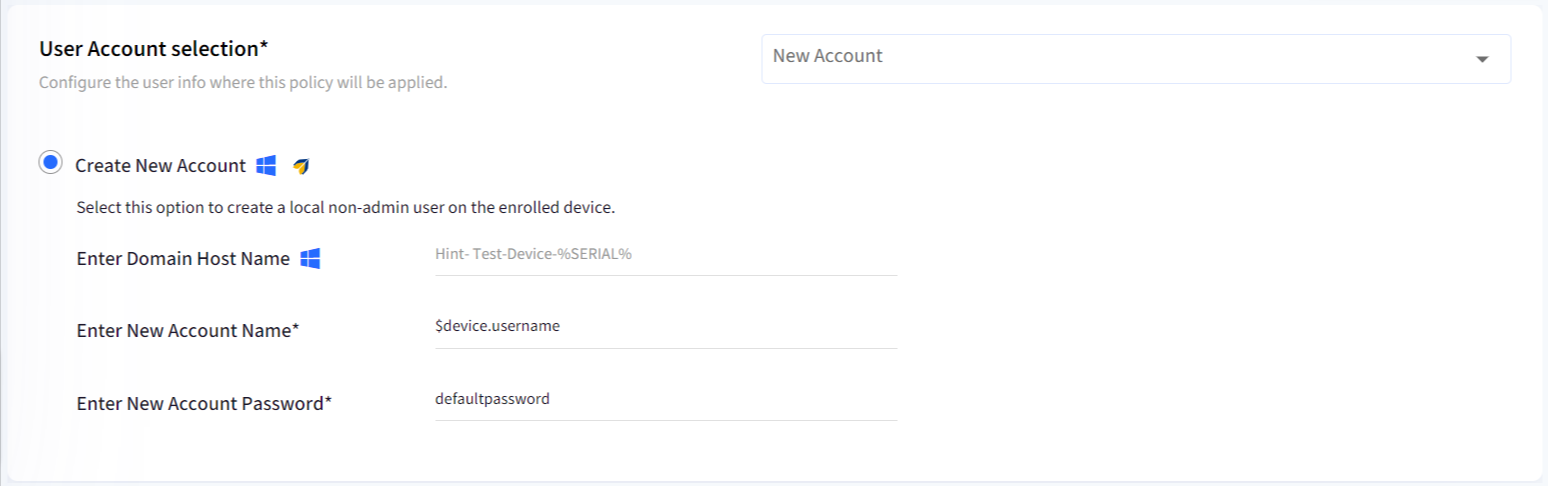Focus the Domain Host Name input field
1548x486 pixels.
[x=666, y=255]
